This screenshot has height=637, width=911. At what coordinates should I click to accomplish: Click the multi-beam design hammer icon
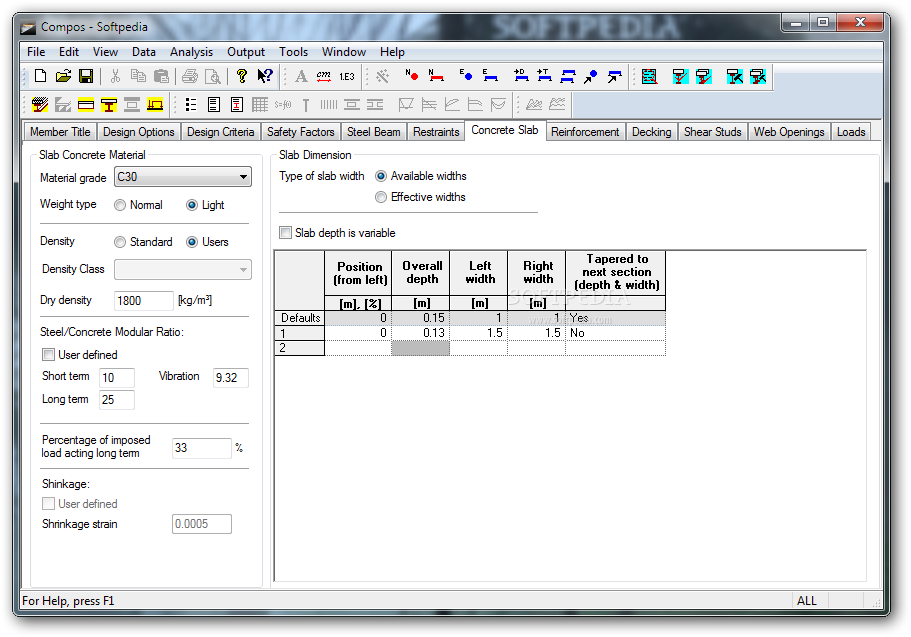click(x=758, y=76)
